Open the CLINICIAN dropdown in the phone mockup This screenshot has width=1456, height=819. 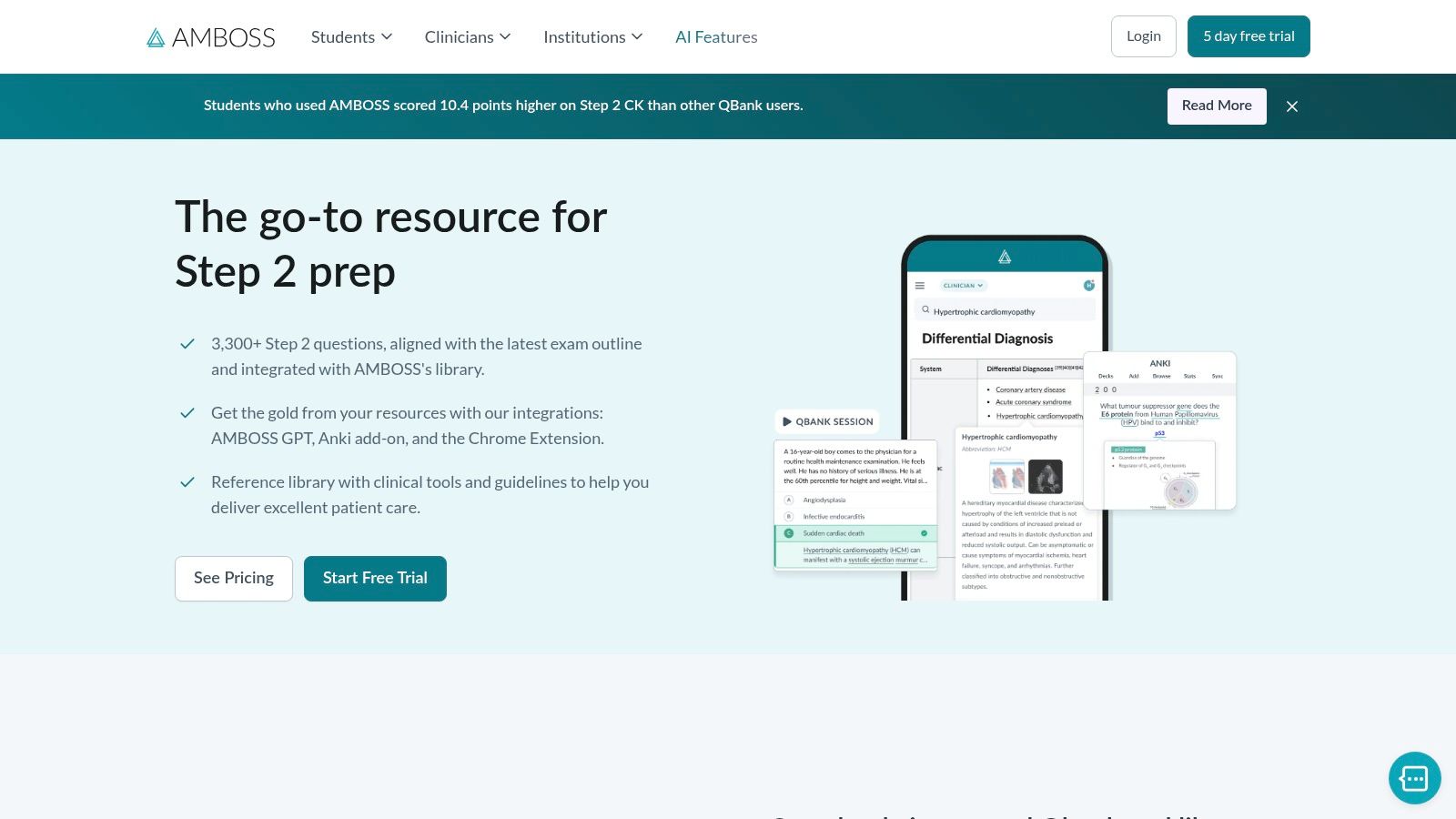962,285
